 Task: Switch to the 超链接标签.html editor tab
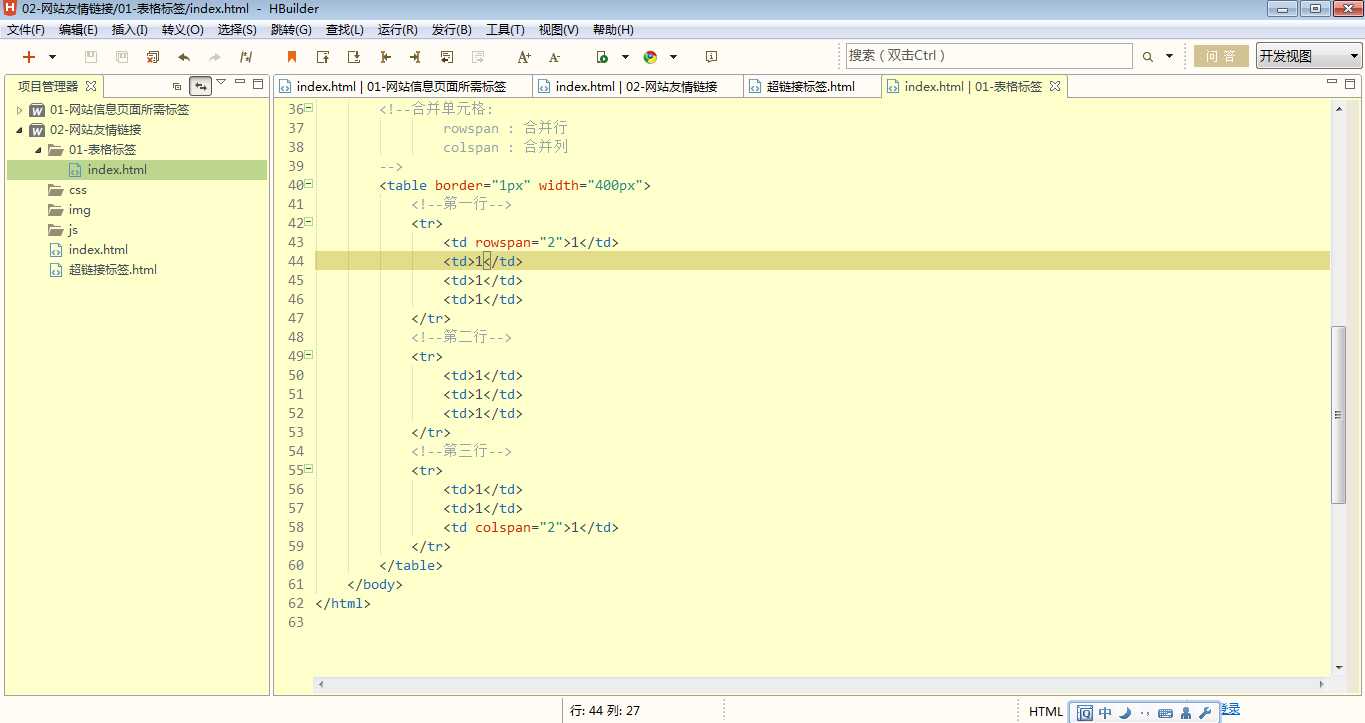tap(811, 86)
